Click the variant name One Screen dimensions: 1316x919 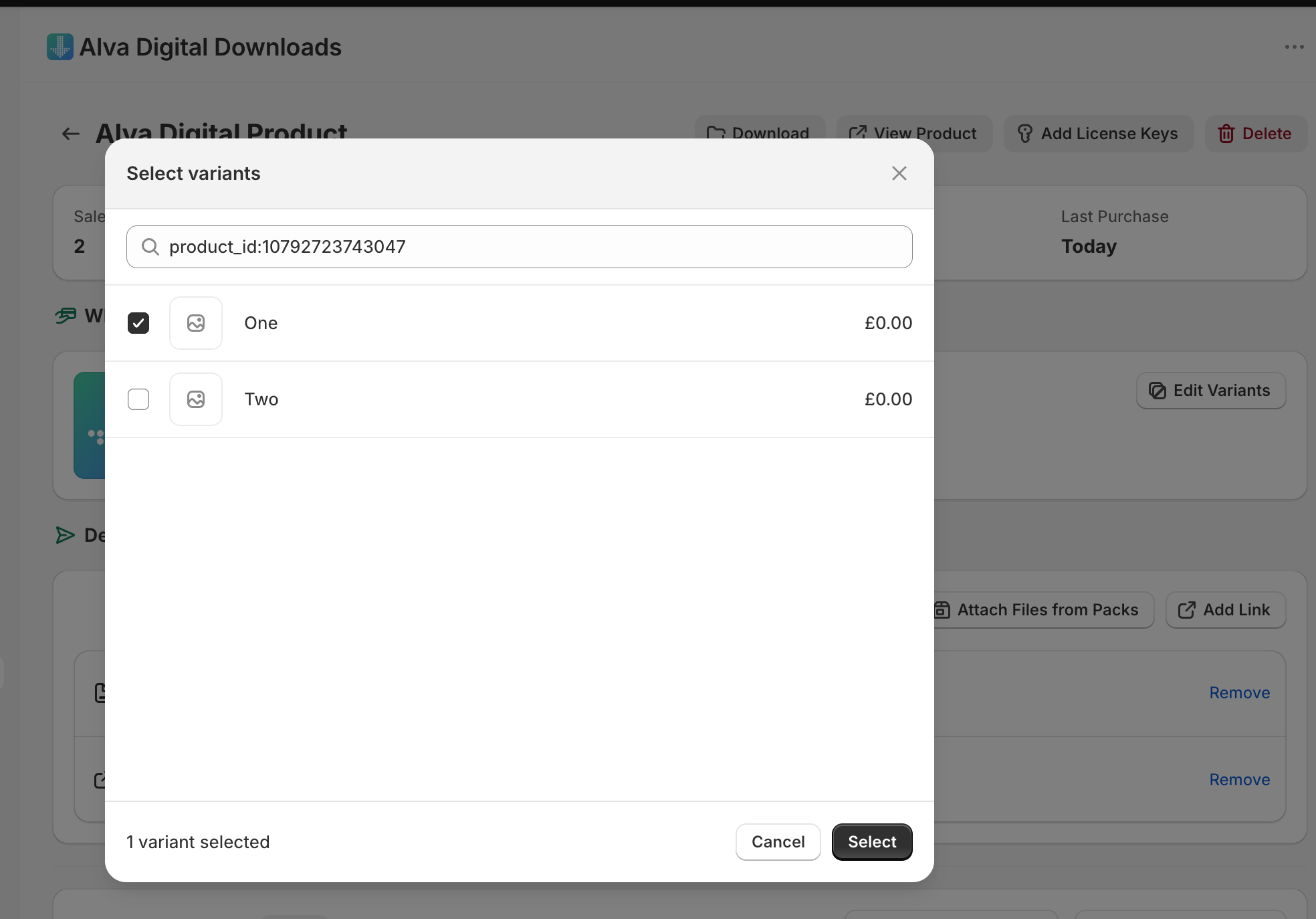[261, 323]
